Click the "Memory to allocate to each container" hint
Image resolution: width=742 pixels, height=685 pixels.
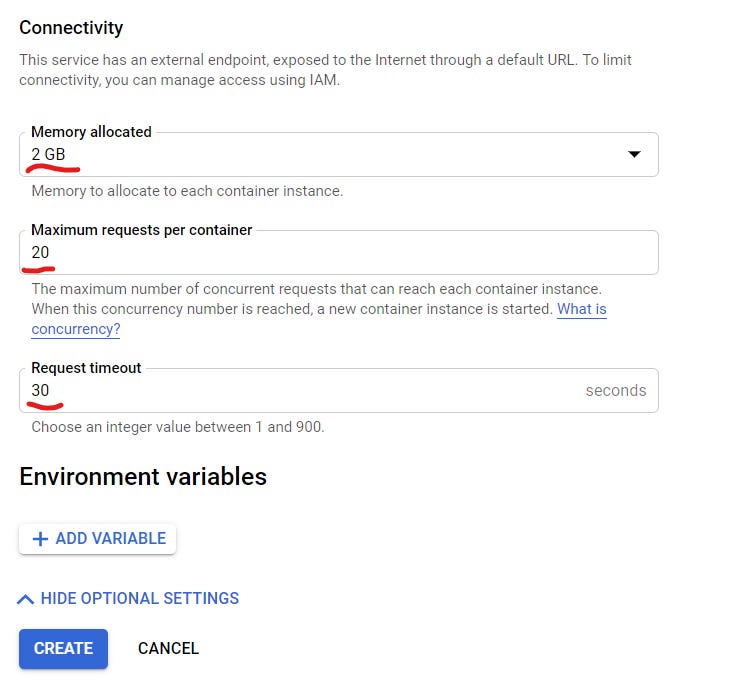pos(187,190)
